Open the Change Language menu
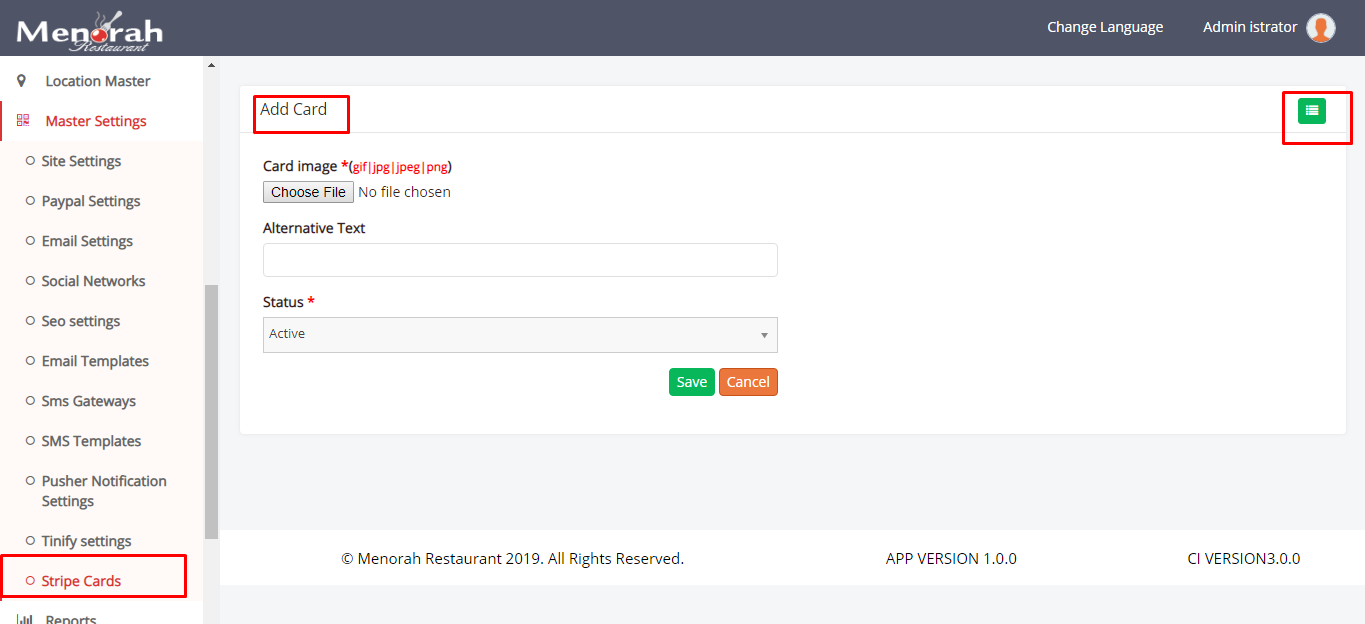Viewport: 1365px width, 624px height. point(1104,27)
